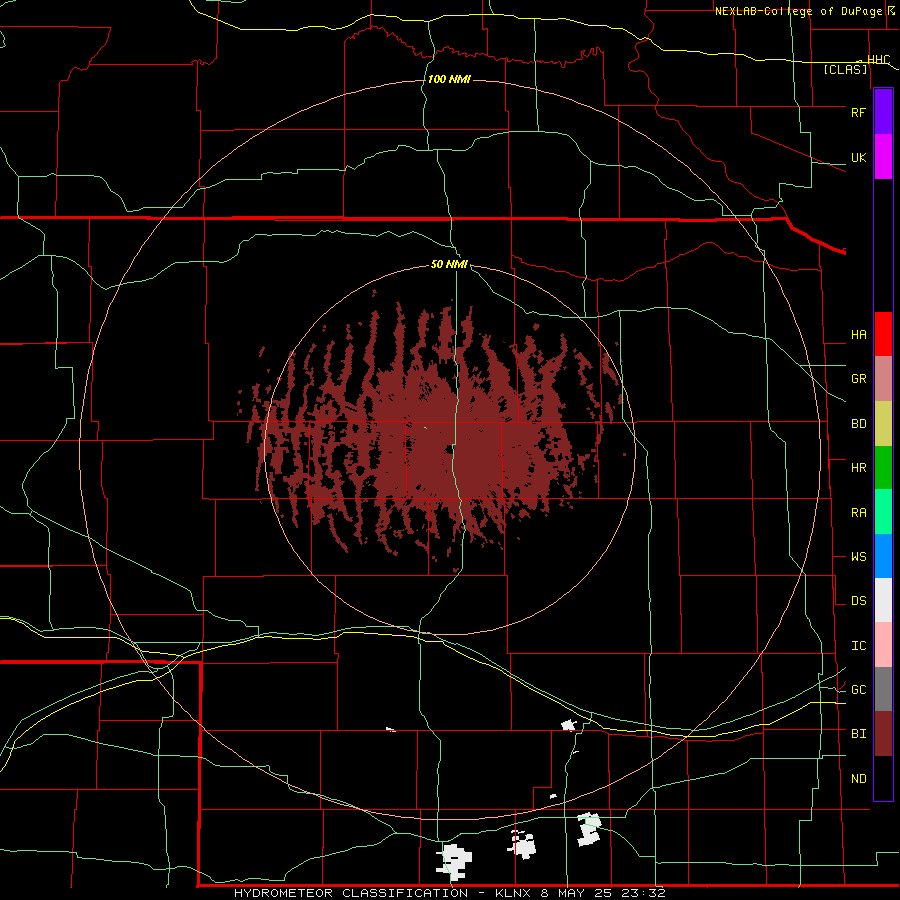The image size is (900, 900).
Task: Click the purple RF legend color swatch
Action: point(883,112)
